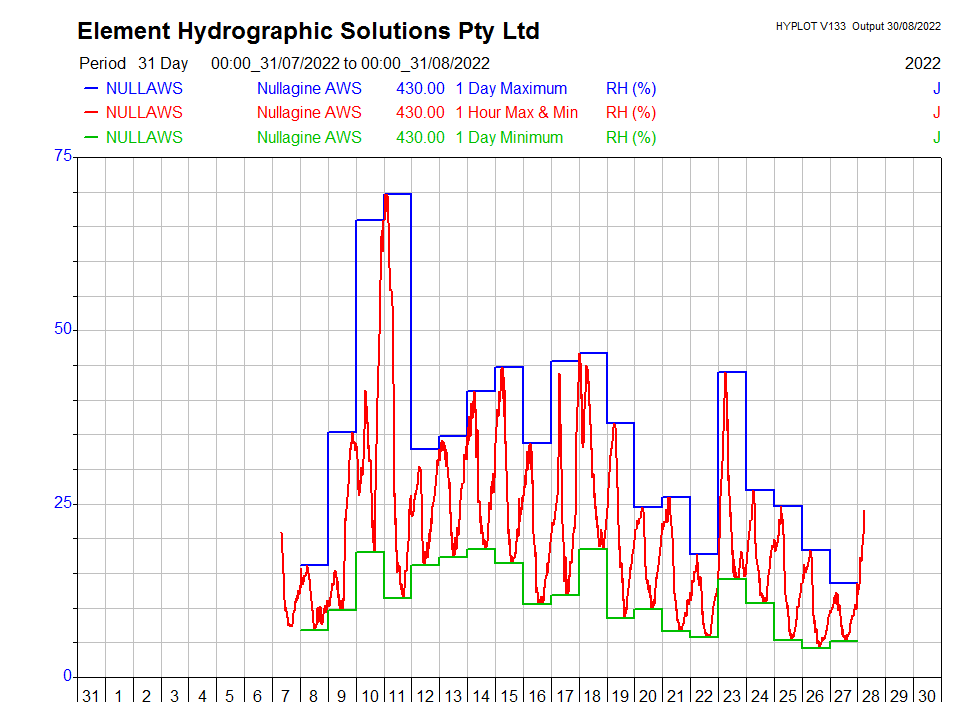
Task: Select day 31 on the x-axis
Action: pyautogui.click(x=90, y=696)
